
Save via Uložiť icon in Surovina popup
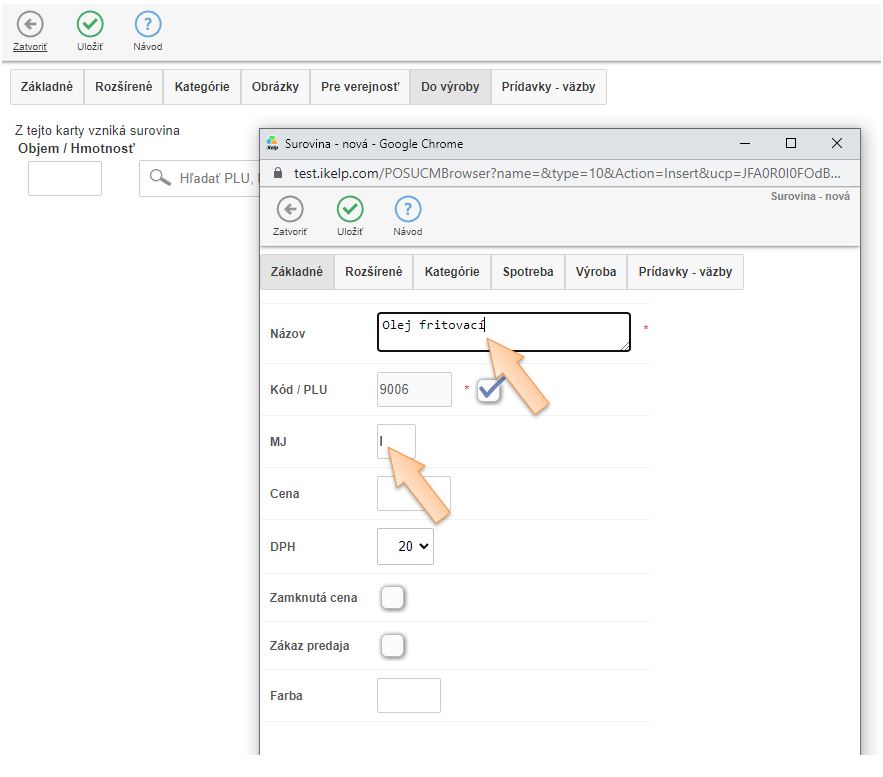[349, 209]
